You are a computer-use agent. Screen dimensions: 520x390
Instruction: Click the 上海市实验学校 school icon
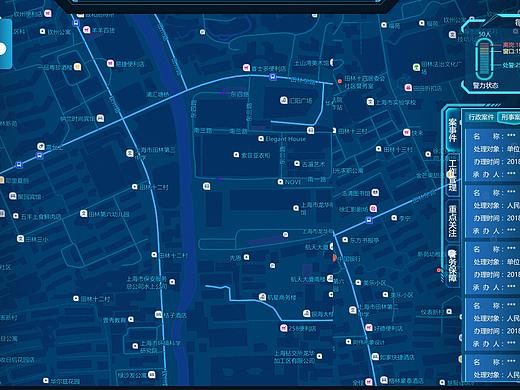[370, 102]
